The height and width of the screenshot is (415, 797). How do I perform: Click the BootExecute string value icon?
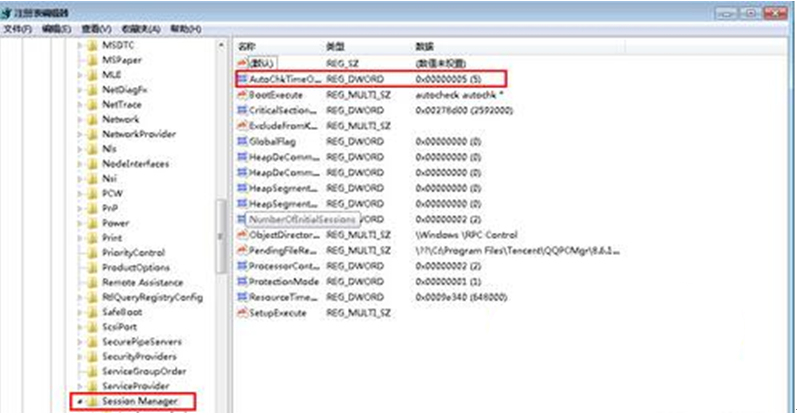click(x=241, y=94)
